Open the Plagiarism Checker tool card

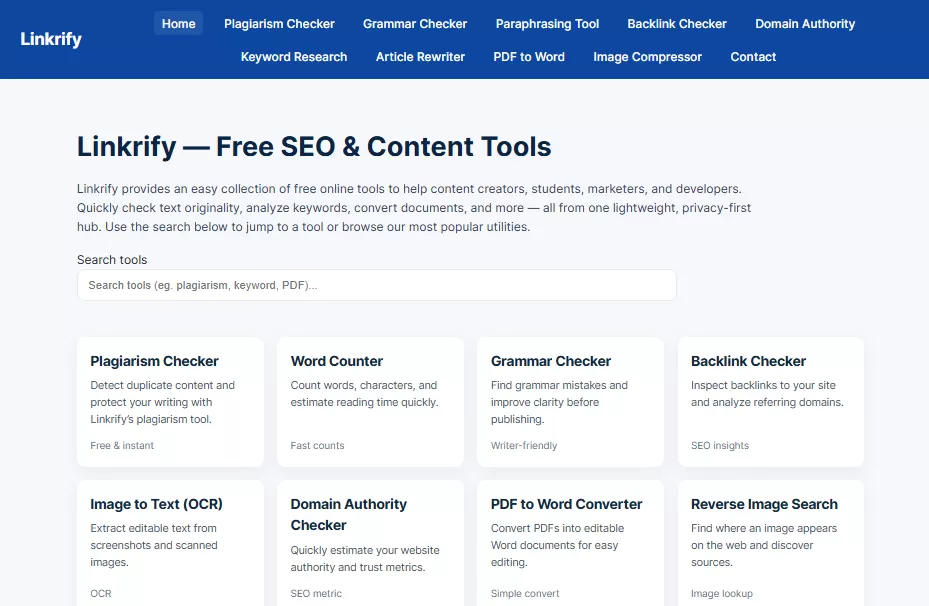(170, 401)
